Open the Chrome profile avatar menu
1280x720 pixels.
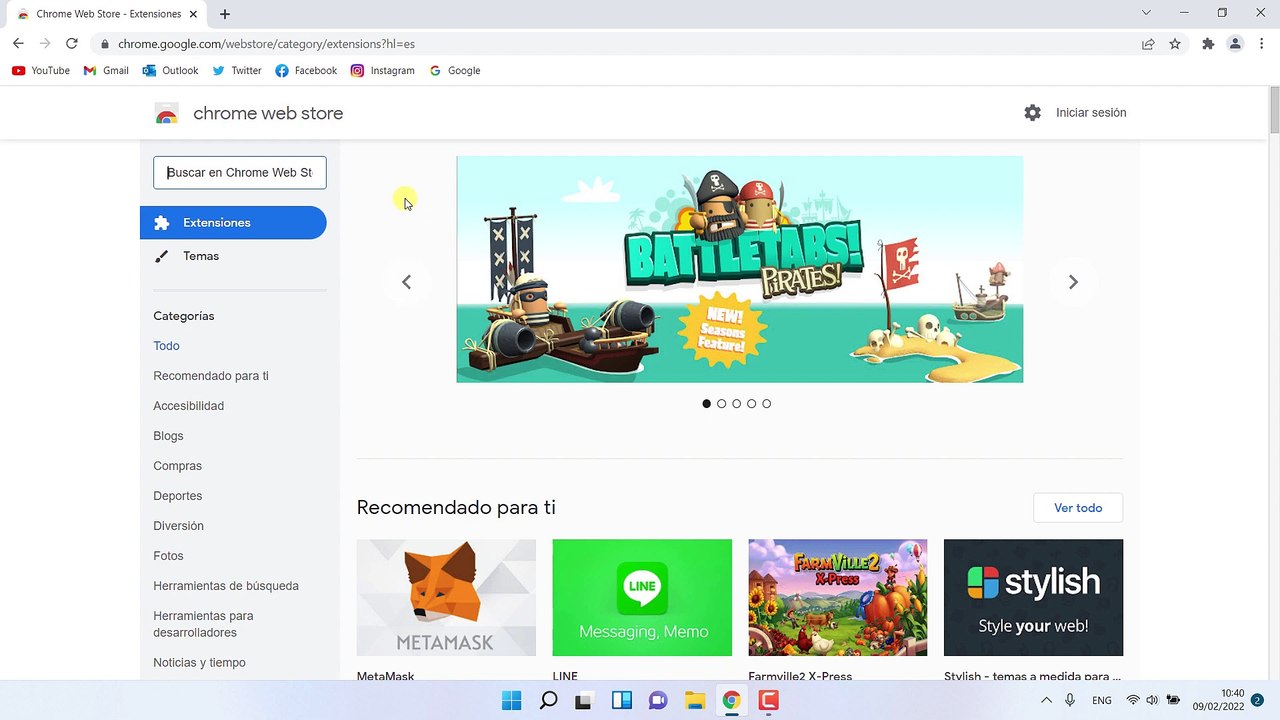[x=1235, y=44]
